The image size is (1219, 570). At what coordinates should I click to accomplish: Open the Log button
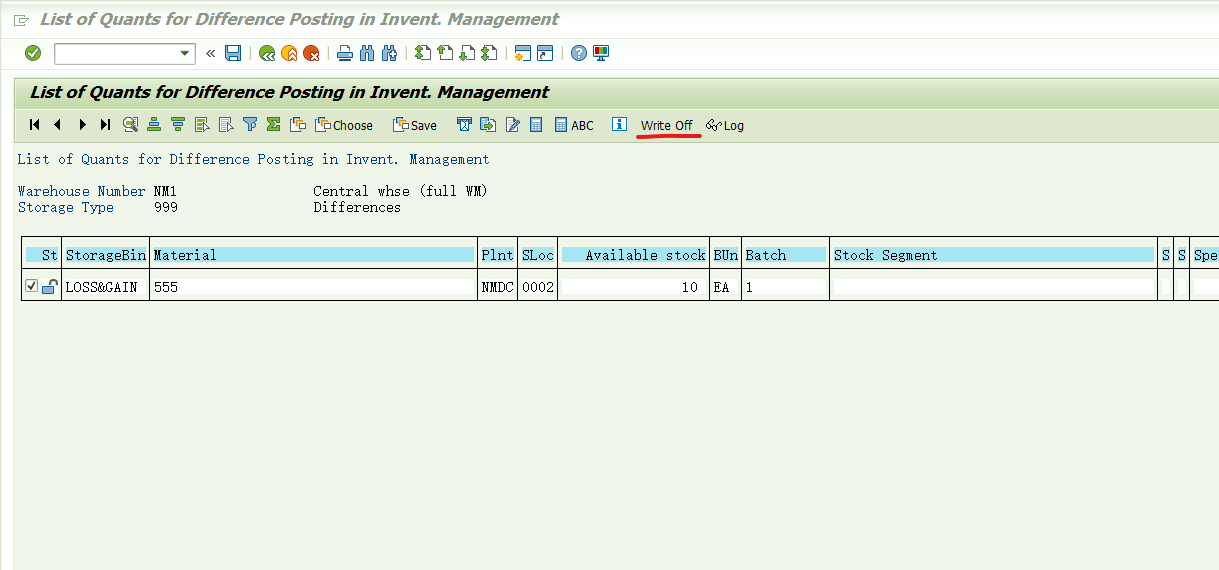tap(725, 125)
